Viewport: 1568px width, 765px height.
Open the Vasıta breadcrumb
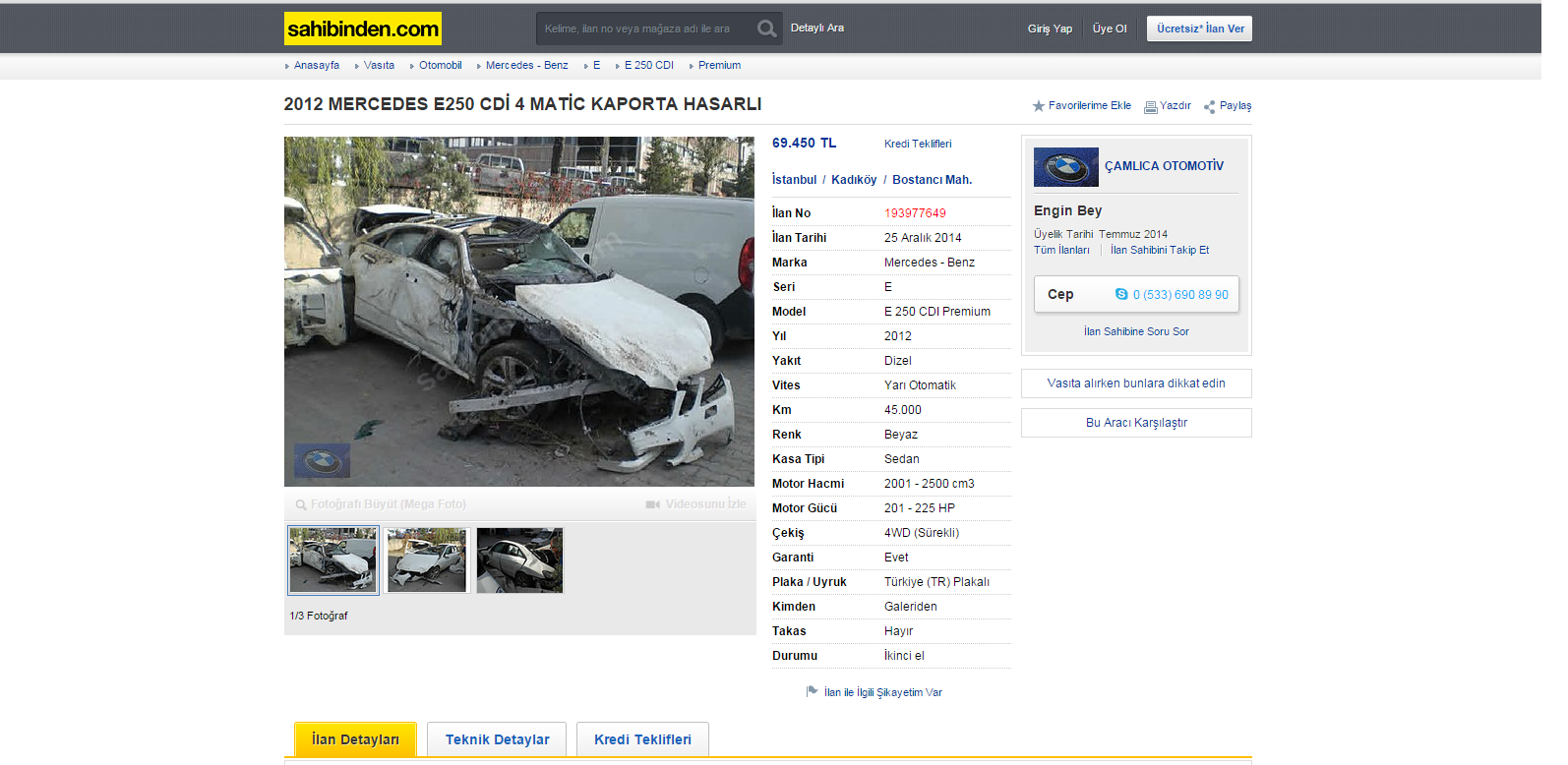pos(379,65)
